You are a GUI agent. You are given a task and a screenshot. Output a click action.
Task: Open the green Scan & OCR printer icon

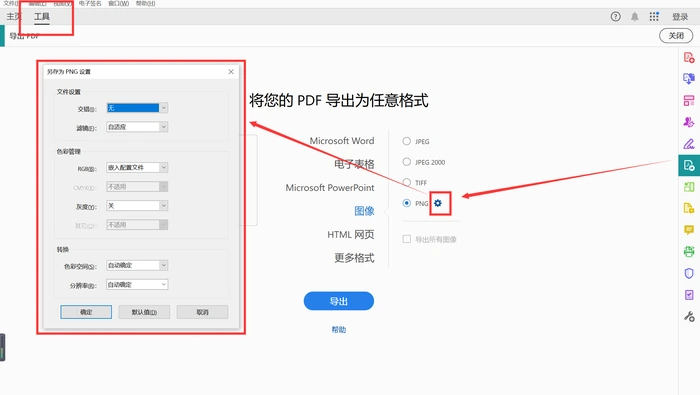coord(689,252)
